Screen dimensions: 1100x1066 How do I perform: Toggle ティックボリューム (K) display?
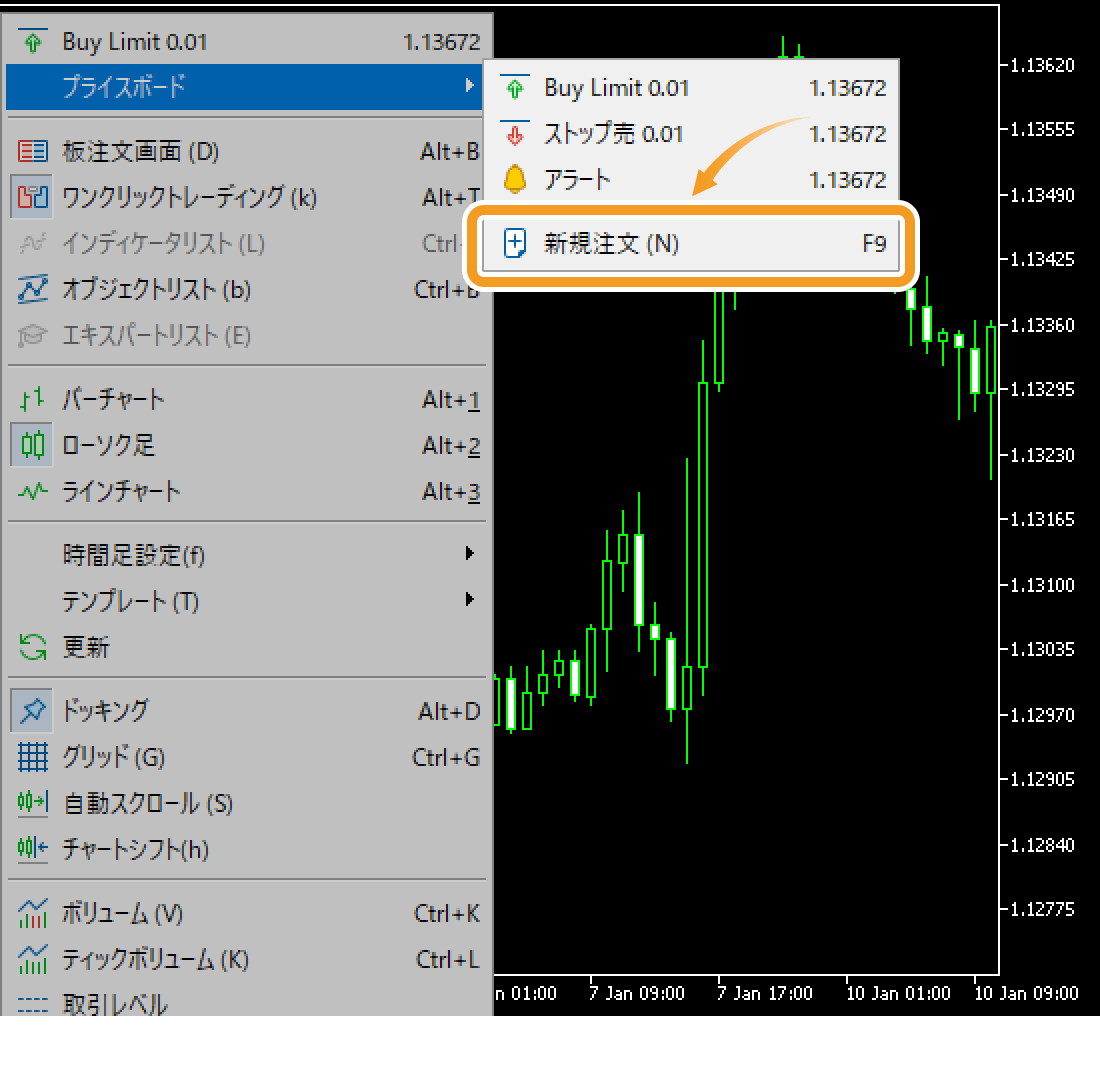click(246, 959)
